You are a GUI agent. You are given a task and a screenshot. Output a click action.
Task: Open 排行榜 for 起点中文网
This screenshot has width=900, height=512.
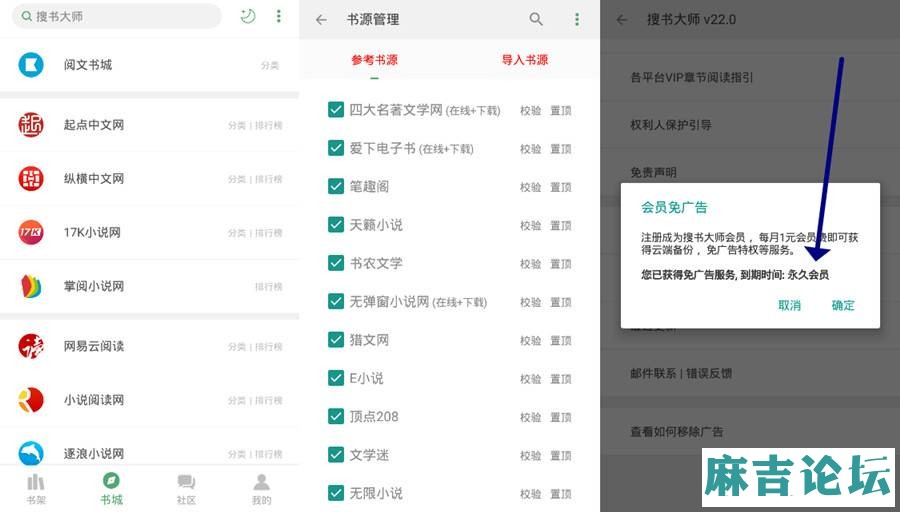pyautogui.click(x=269, y=125)
